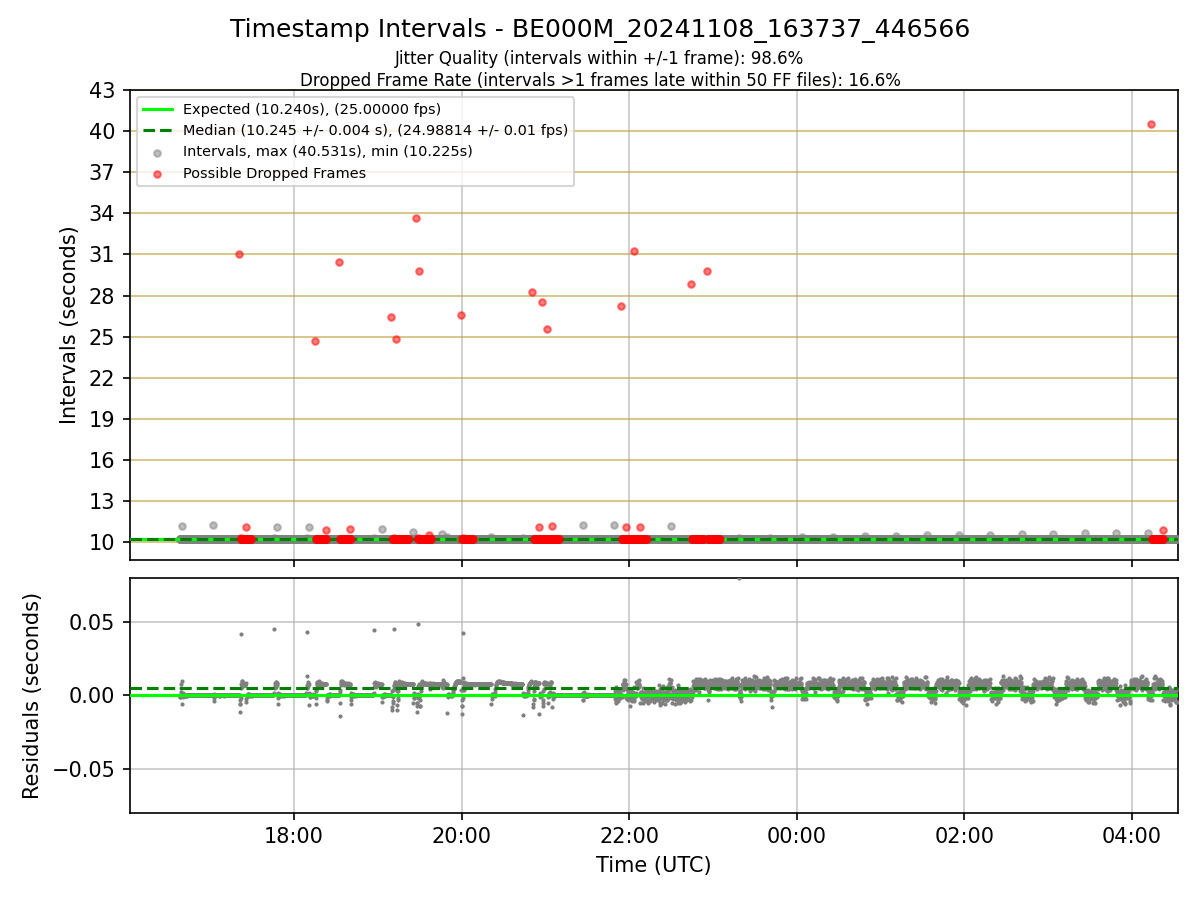Click the '19' y-axis tick label
The image size is (1200, 900).
click(x=105, y=420)
